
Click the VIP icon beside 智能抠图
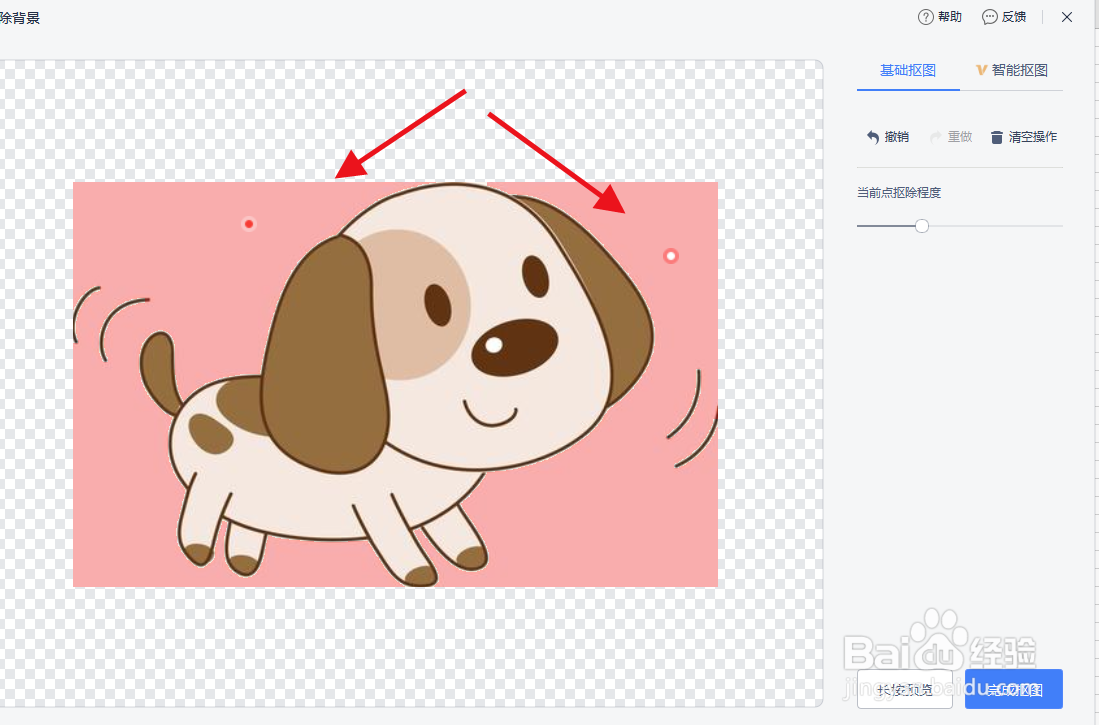[x=981, y=70]
